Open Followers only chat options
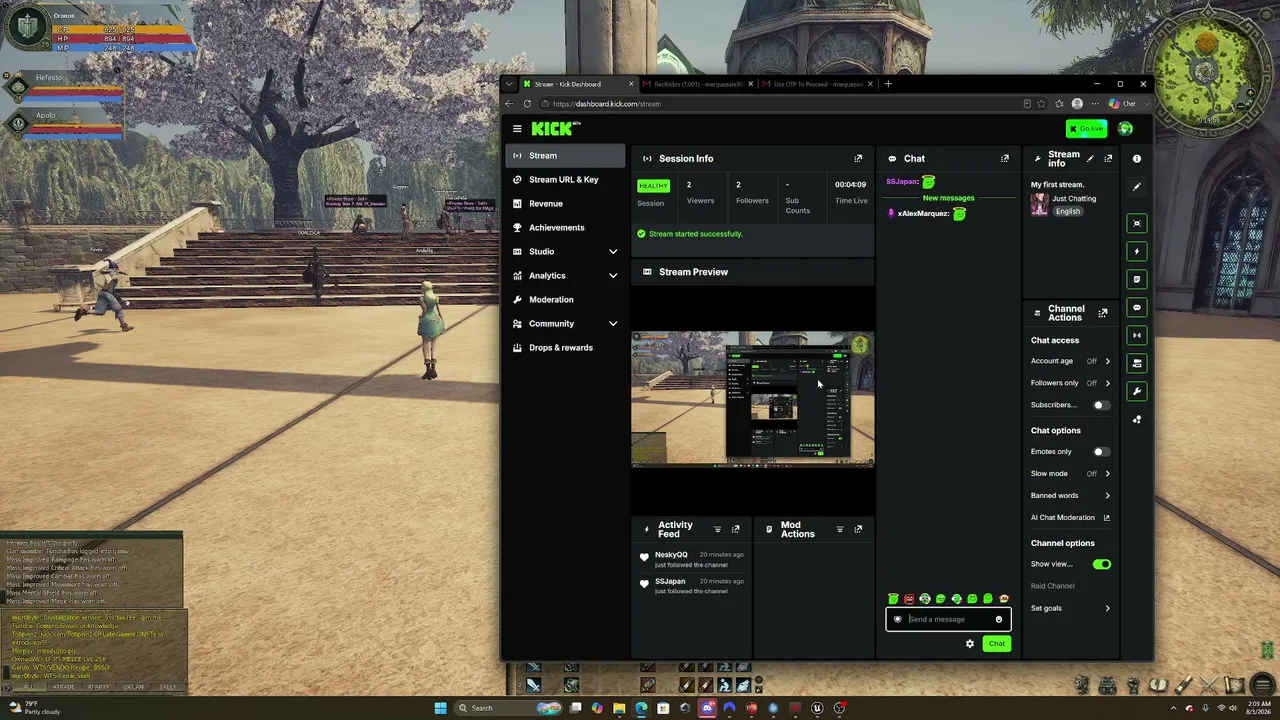 pos(1071,383)
